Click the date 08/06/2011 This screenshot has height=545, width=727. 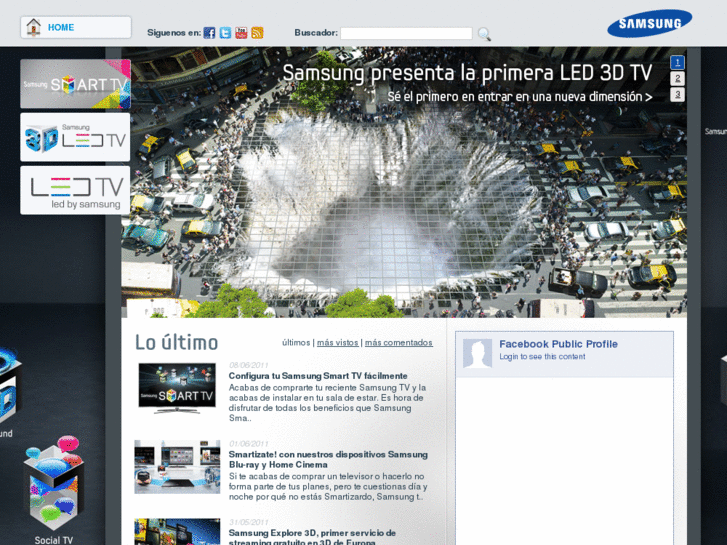(249, 365)
